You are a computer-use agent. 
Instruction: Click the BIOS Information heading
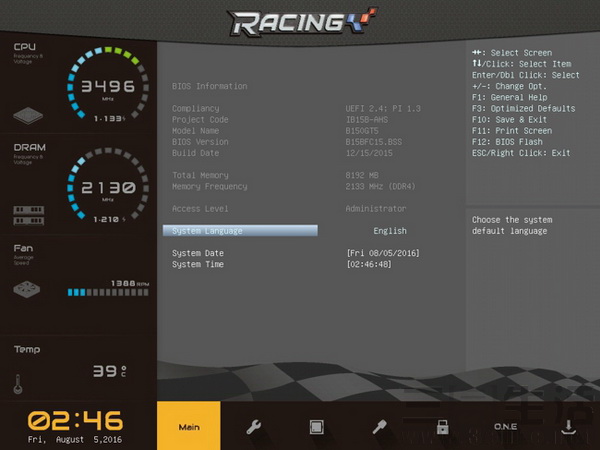pos(210,86)
